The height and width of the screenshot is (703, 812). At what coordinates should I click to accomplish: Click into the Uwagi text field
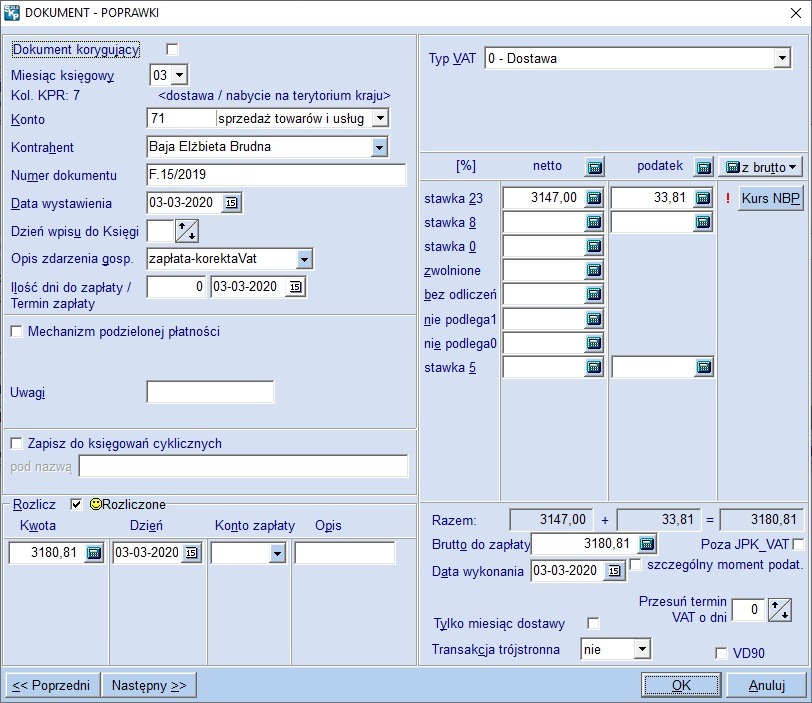[x=210, y=392]
